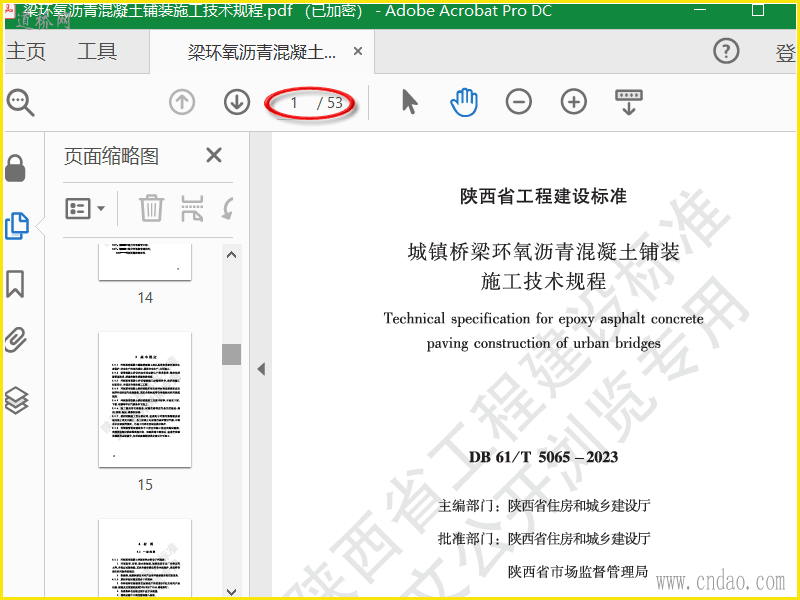Activate the hand pan tool
The height and width of the screenshot is (600, 800).
pyautogui.click(x=464, y=102)
